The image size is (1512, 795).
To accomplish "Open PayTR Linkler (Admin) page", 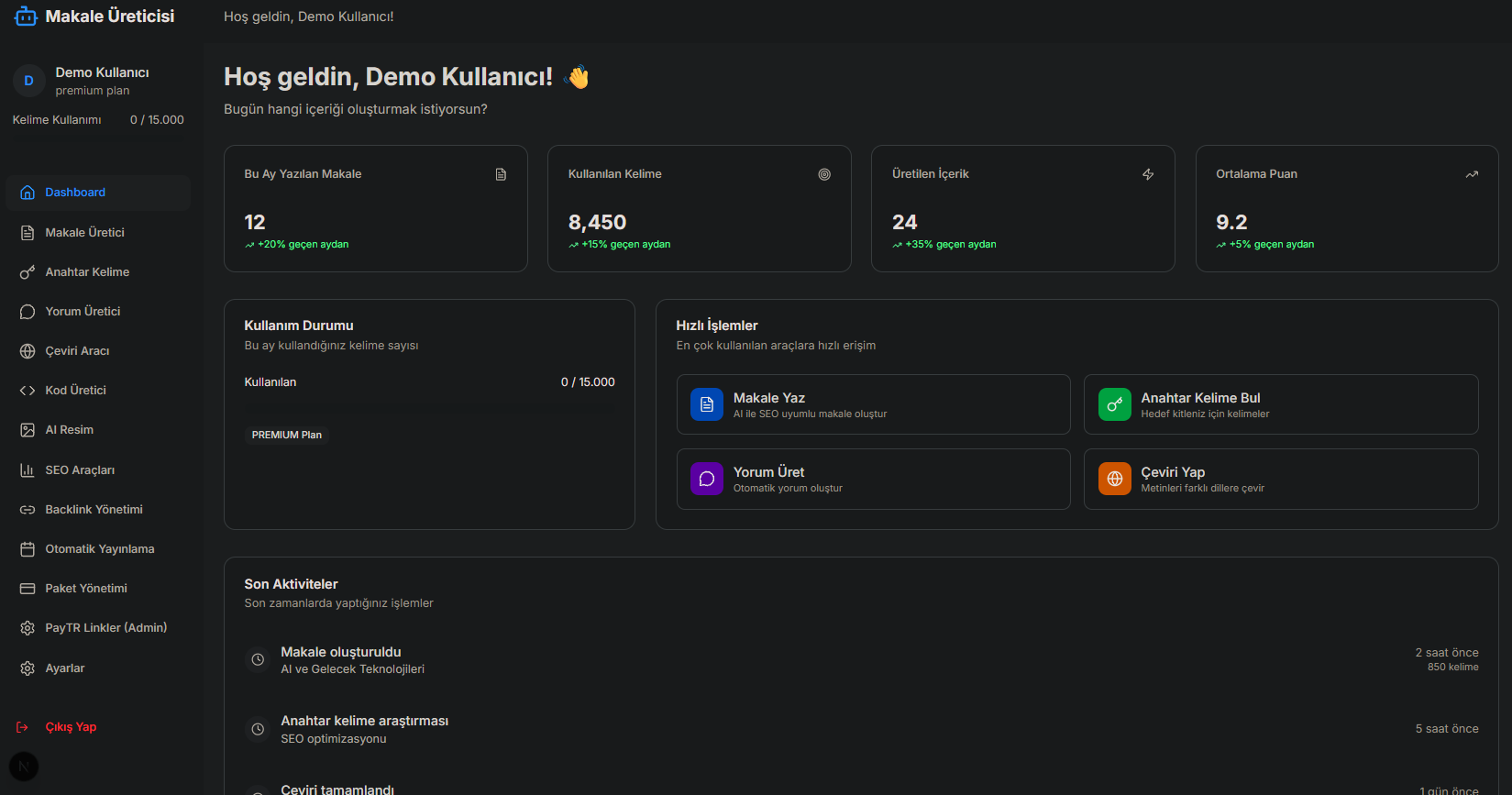I will (98, 628).
